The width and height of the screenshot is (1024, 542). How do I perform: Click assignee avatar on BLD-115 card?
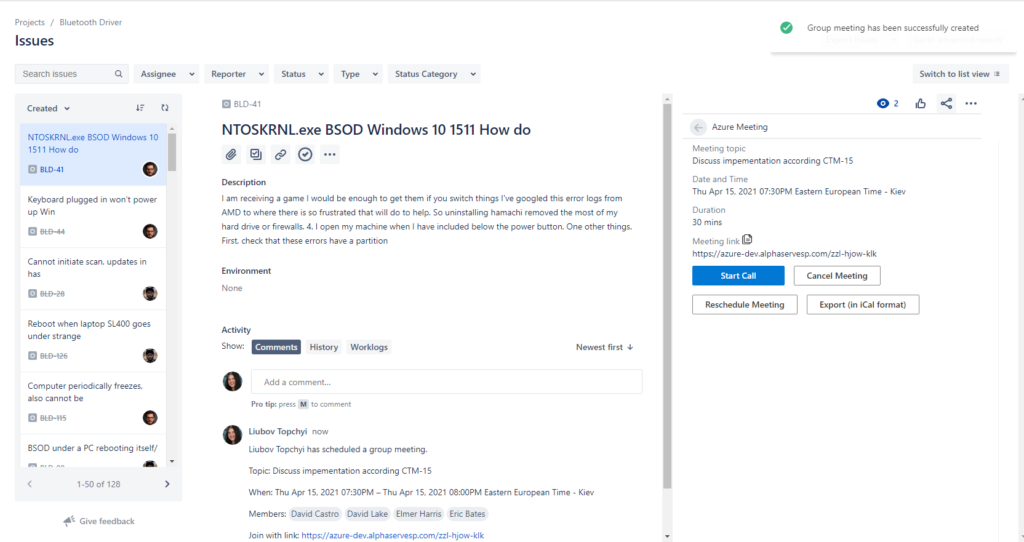tap(150, 417)
